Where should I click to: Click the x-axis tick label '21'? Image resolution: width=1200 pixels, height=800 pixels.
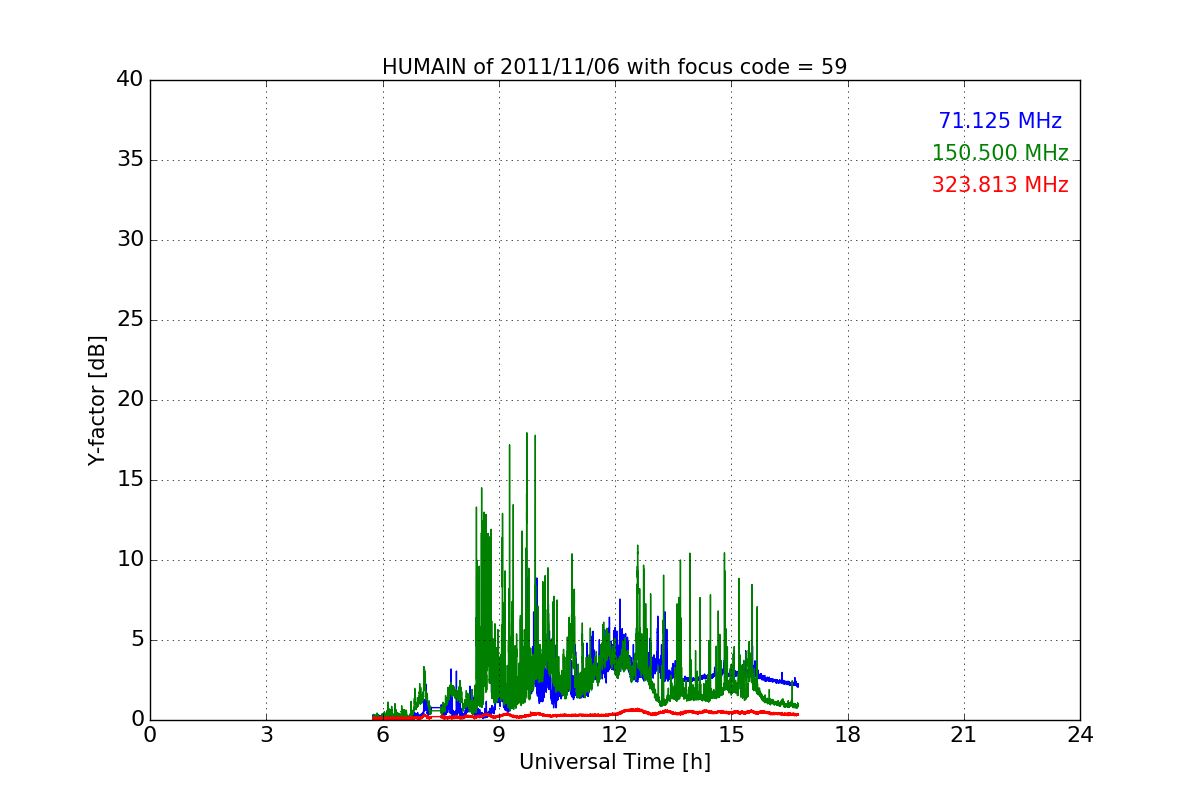tap(964, 734)
